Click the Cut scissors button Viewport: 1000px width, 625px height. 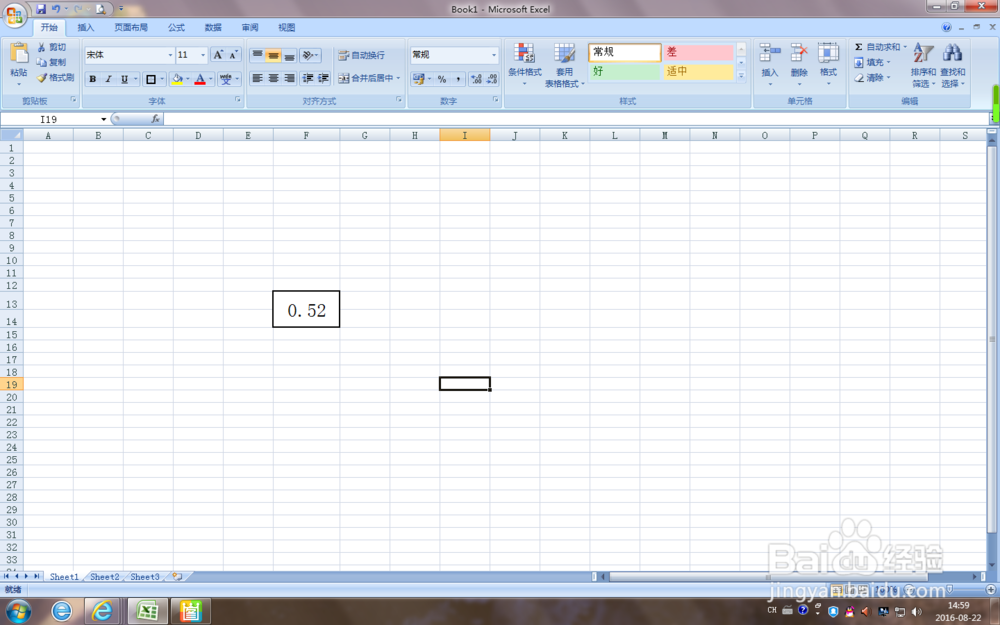pyautogui.click(x=52, y=47)
